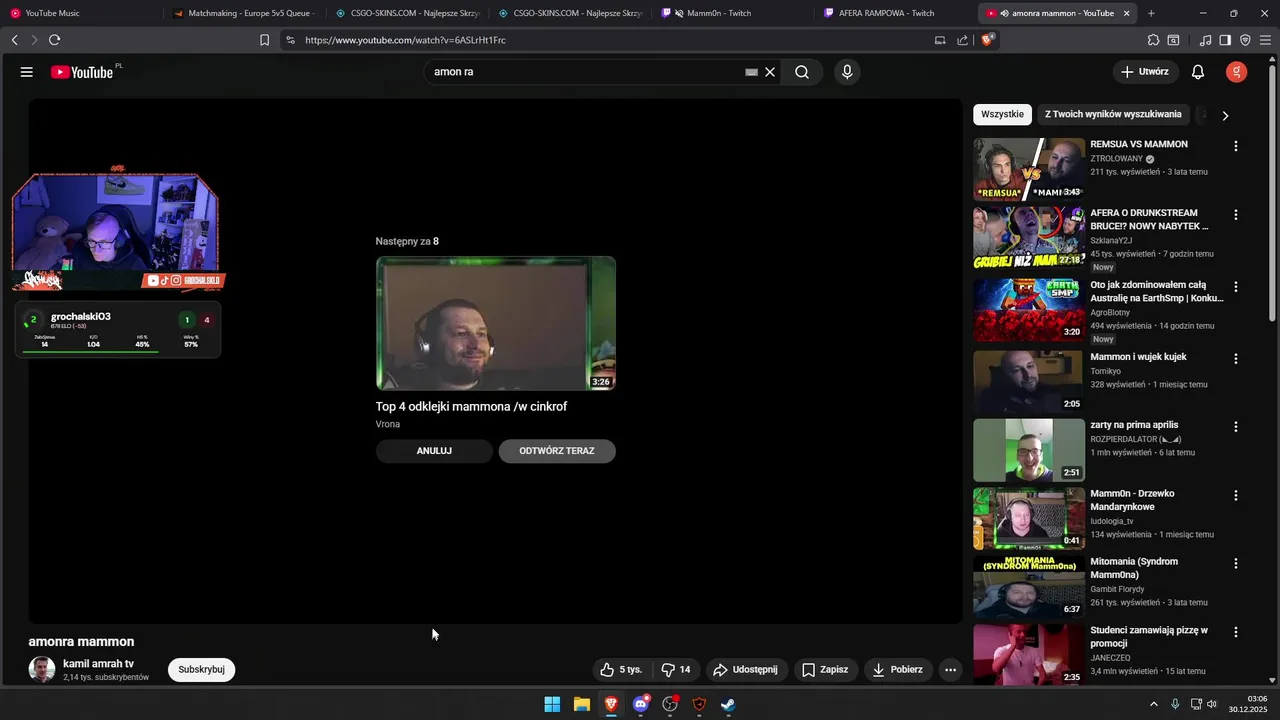Dislike the video (14)
Image resolution: width=1280 pixels, height=720 pixels.
[x=676, y=669]
